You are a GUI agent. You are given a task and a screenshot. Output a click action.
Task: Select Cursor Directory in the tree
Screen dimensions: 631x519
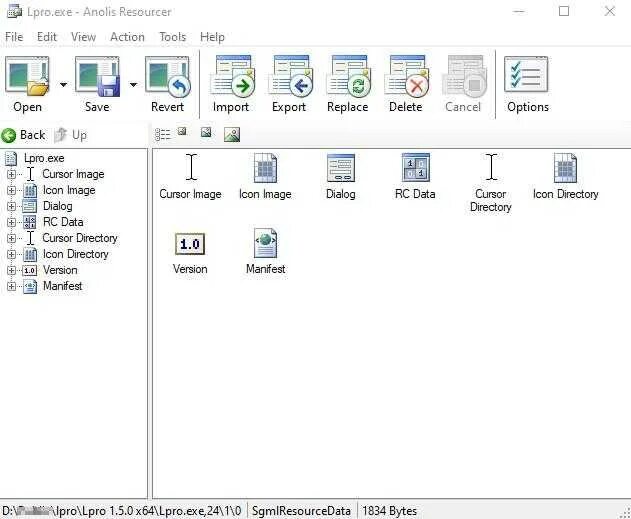80,238
